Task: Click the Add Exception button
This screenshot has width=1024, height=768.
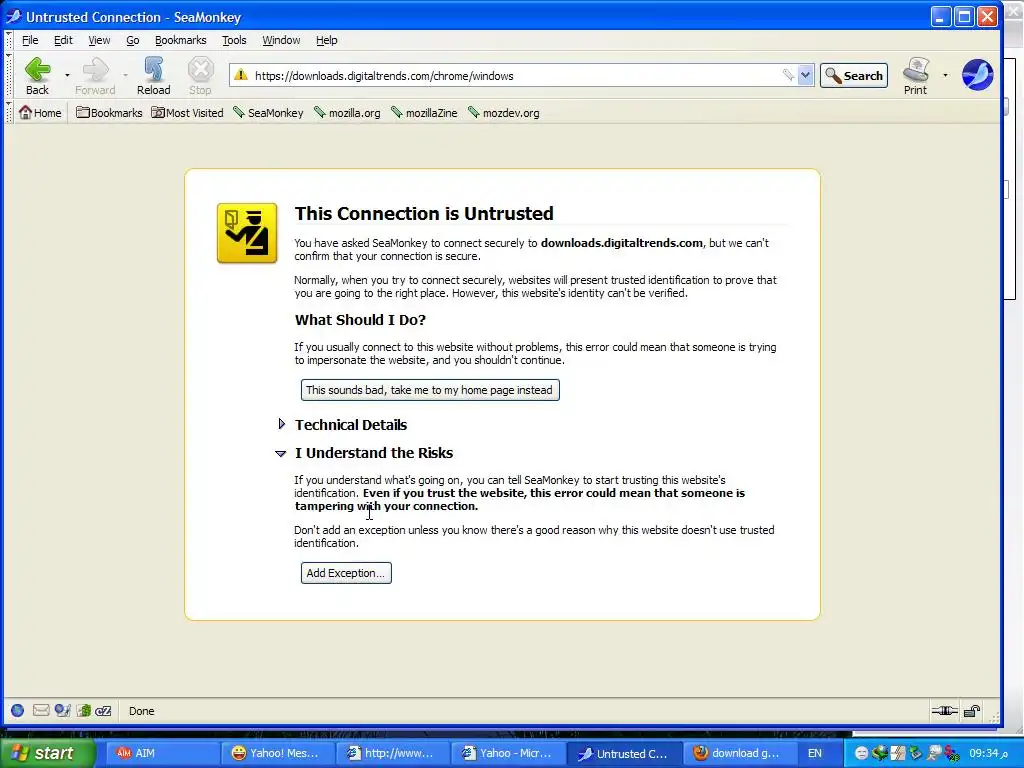Action: [346, 573]
